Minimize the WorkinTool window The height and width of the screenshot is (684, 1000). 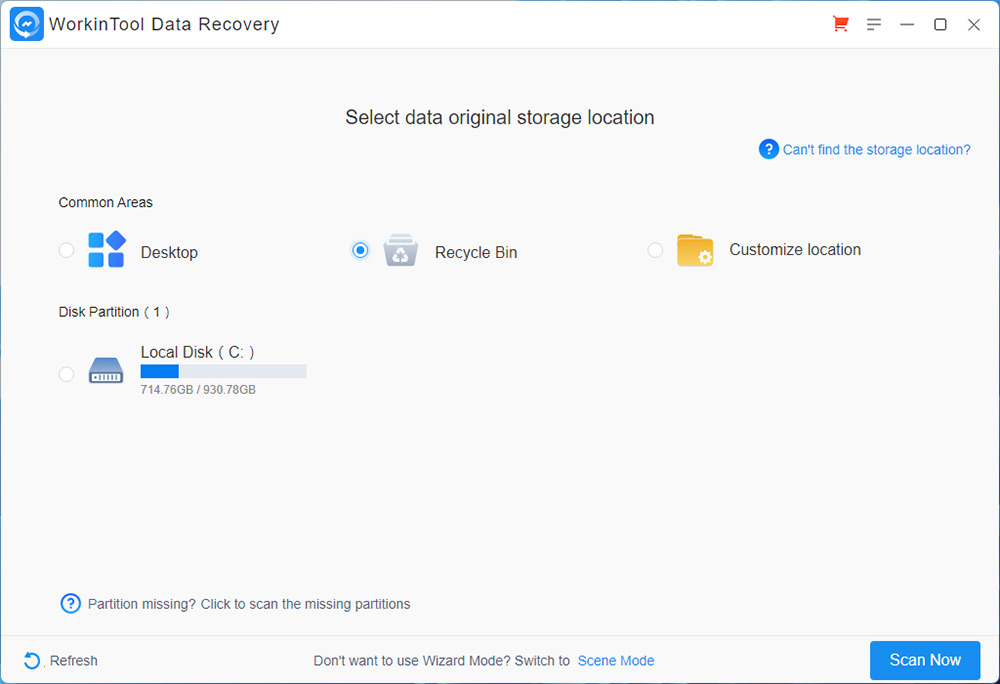pos(907,24)
